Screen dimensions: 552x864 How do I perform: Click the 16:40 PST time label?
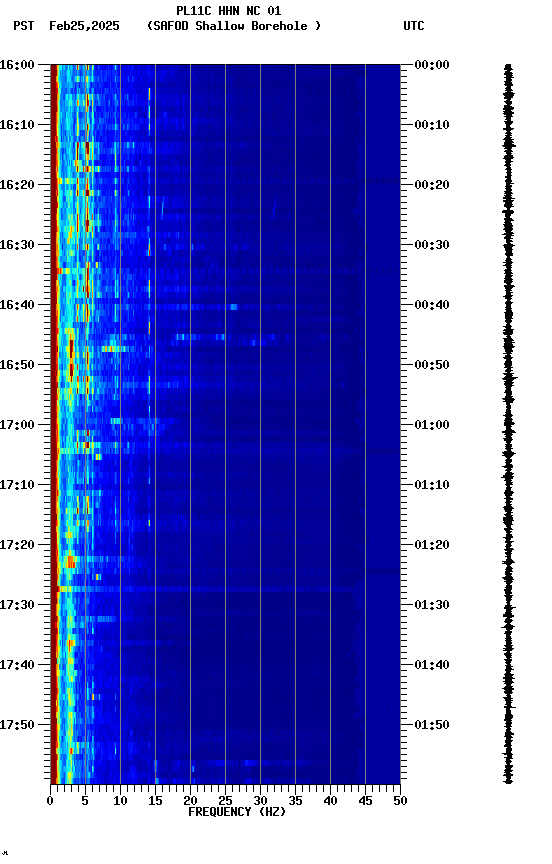(x=17, y=305)
